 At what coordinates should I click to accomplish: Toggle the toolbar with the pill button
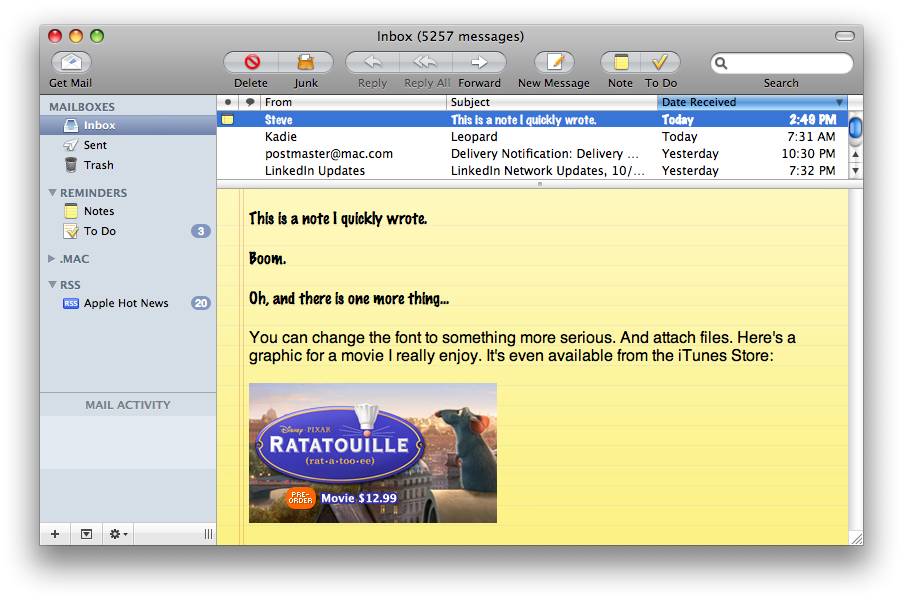click(844, 36)
